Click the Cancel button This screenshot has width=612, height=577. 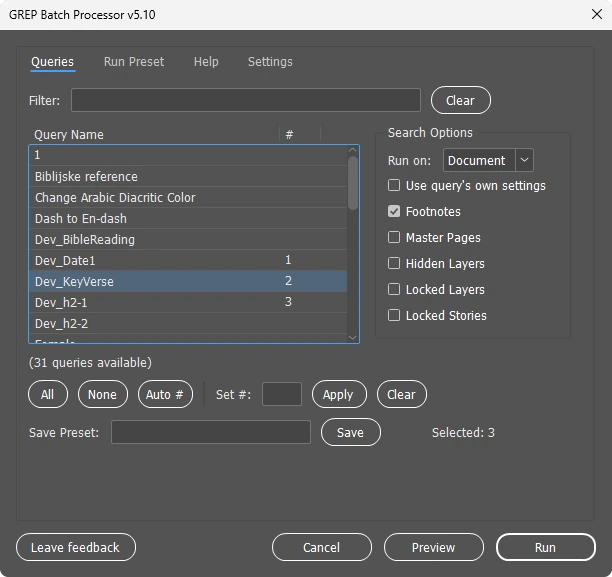click(x=322, y=547)
